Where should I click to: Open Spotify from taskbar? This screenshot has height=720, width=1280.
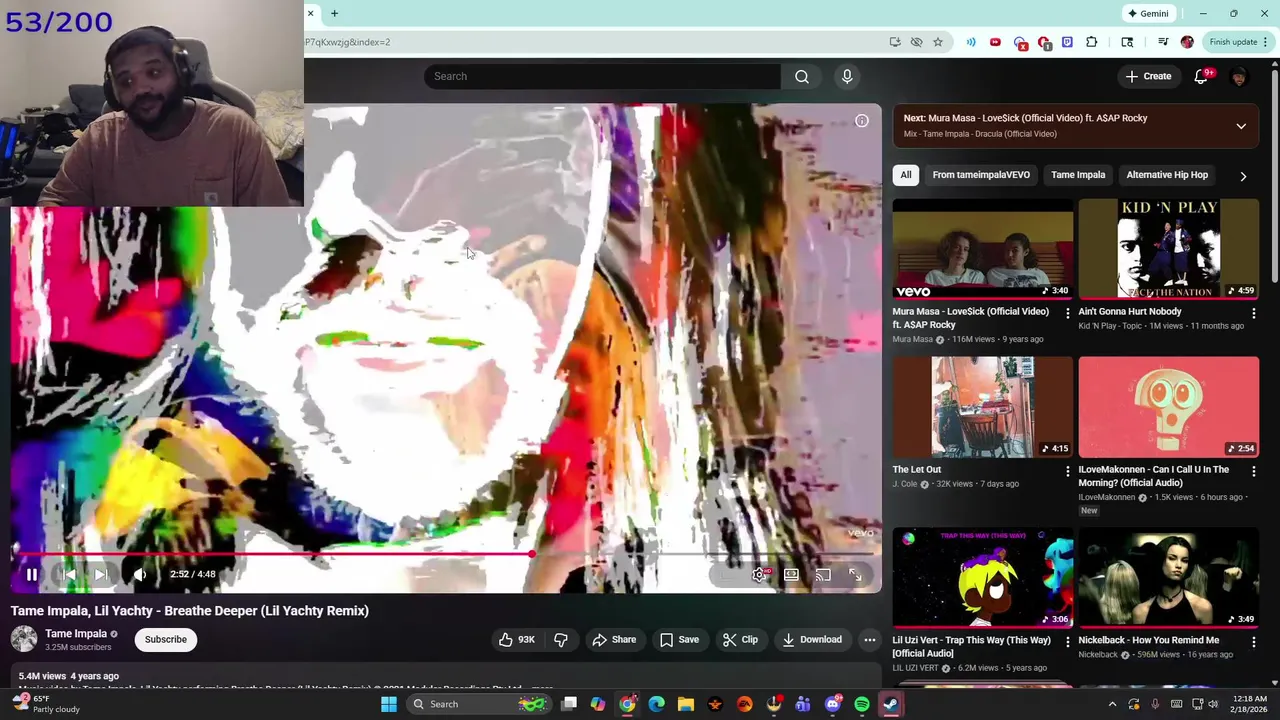pos(862,704)
